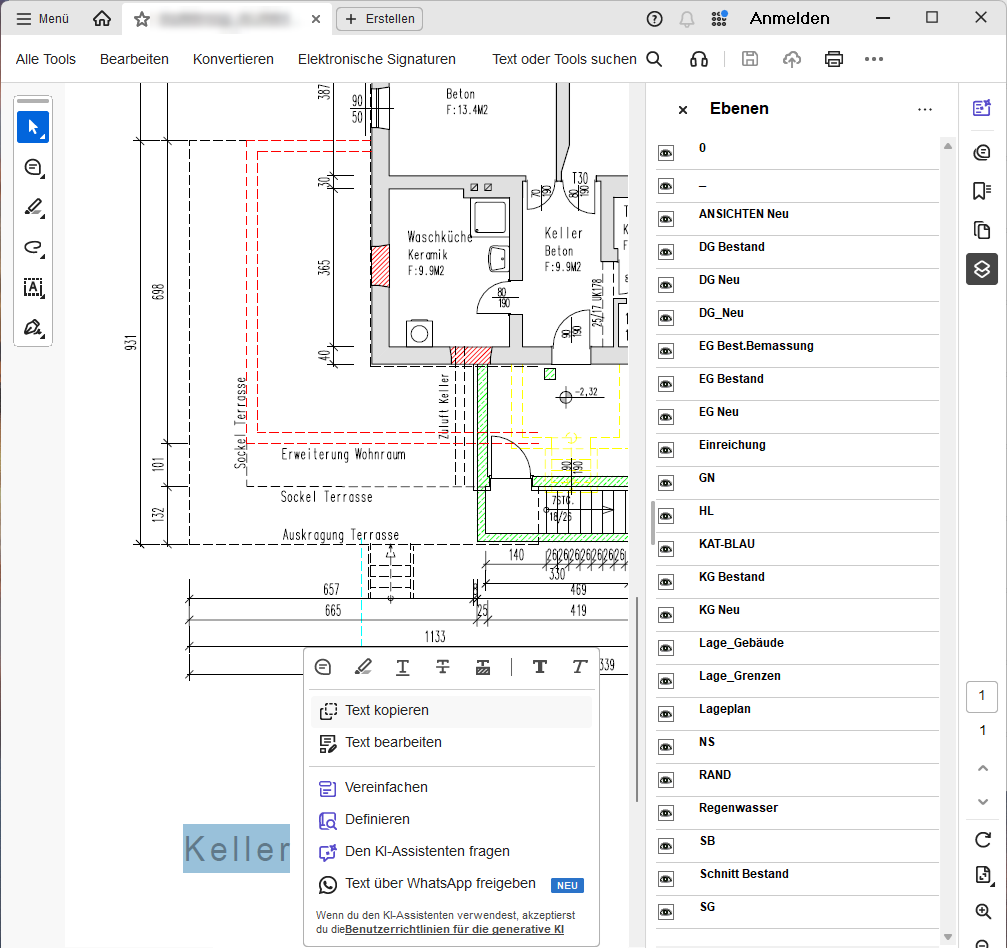Open the AI assistant panel icon
The height and width of the screenshot is (948, 1007).
[x=982, y=108]
